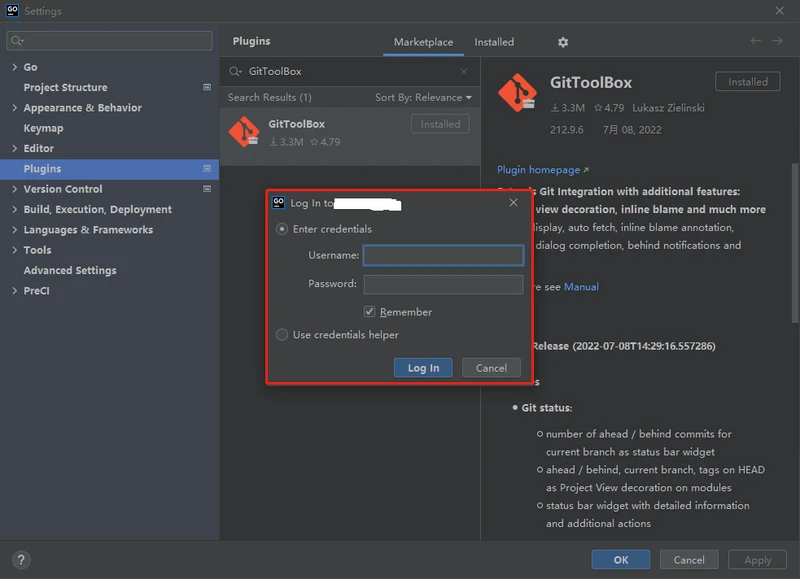Click the Project Structure project-scope badge icon
Image resolution: width=800 pixels, height=579 pixels.
tap(207, 87)
